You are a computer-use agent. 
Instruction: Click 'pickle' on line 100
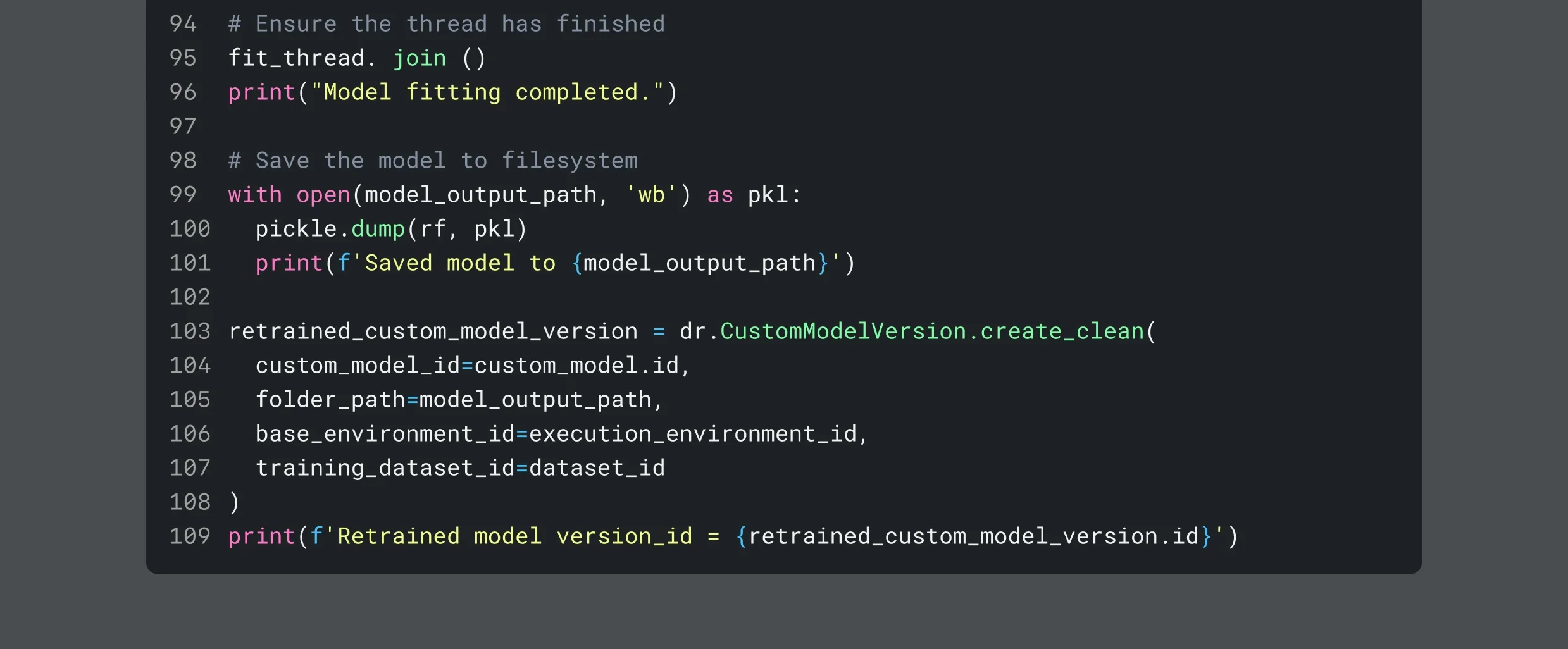click(x=296, y=229)
